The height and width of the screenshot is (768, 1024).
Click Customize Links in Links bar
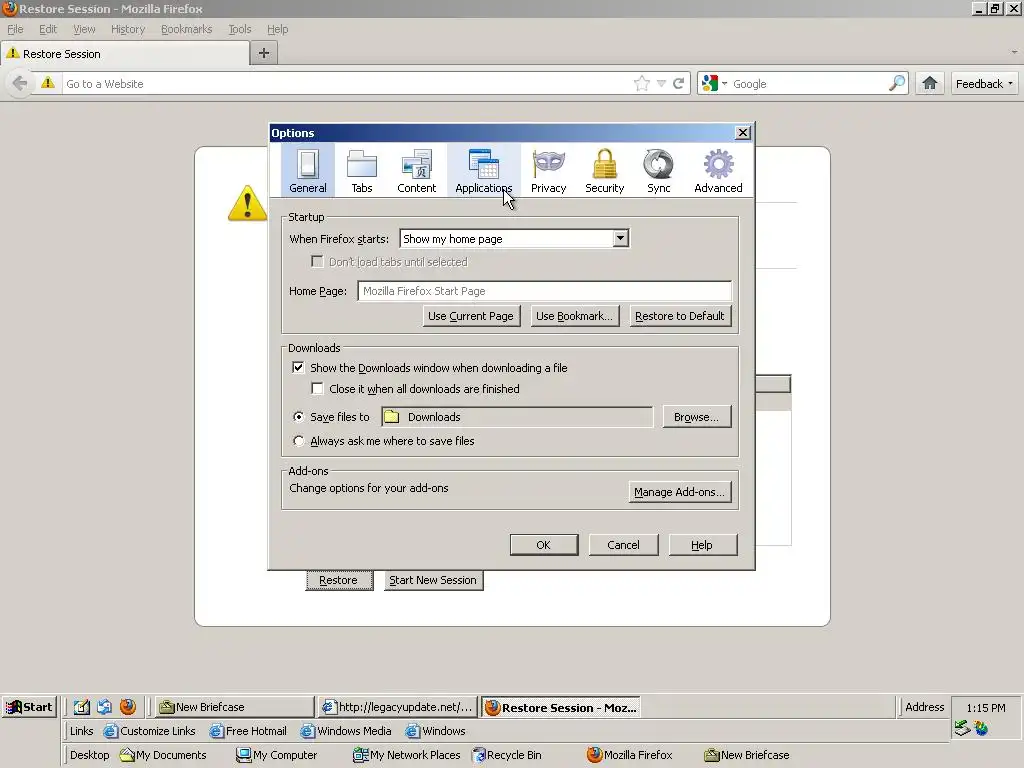coord(150,731)
